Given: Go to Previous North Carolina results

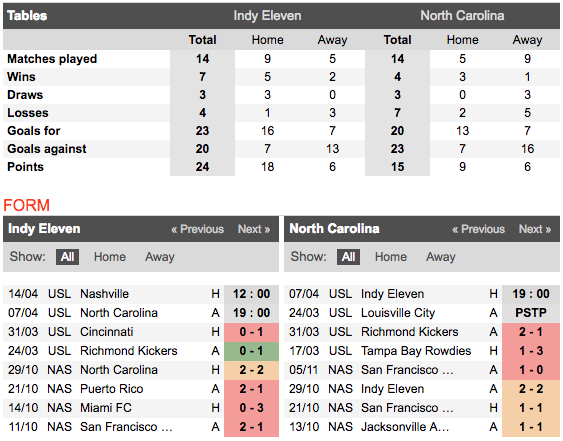Looking at the screenshot, I should pyautogui.click(x=478, y=229).
